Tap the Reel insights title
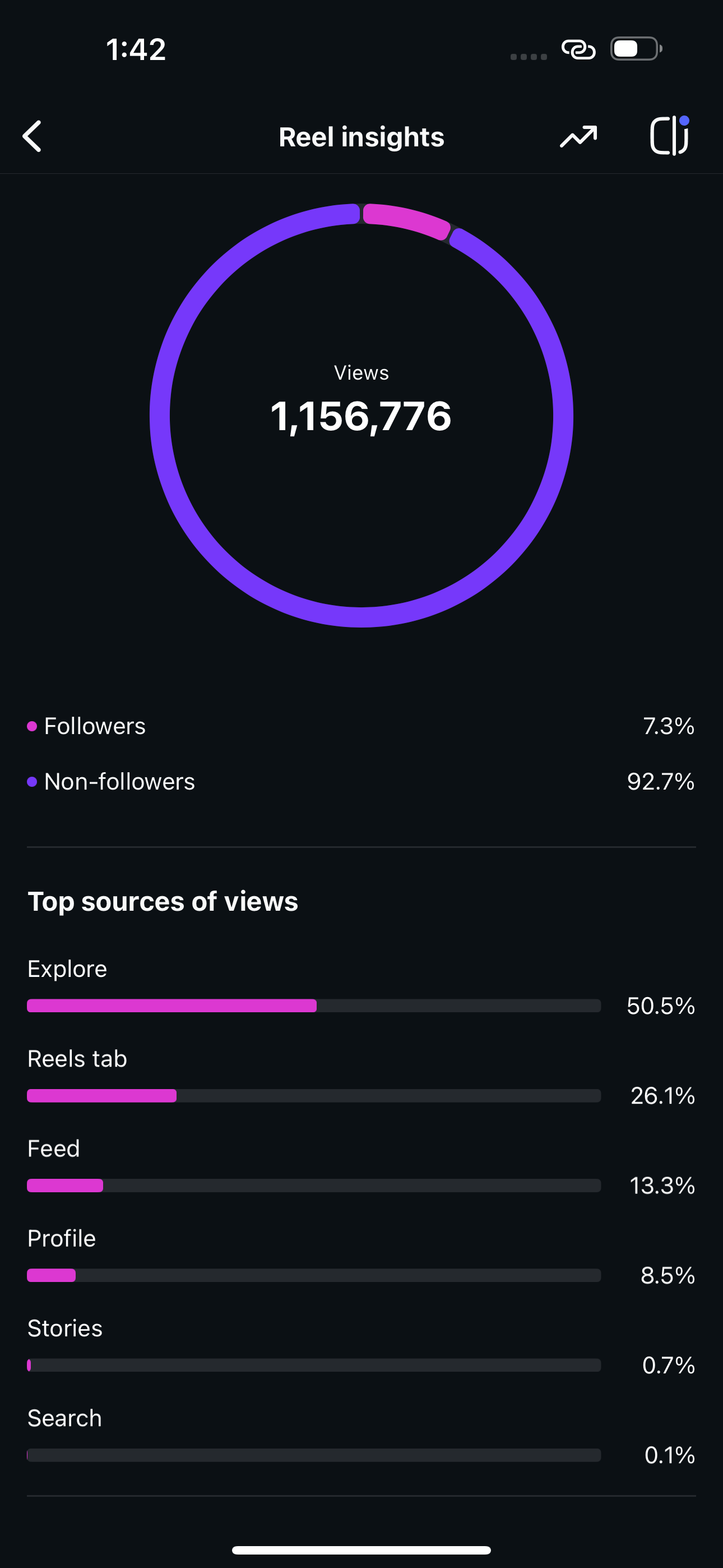Viewport: 723px width, 1568px height. coord(361,137)
